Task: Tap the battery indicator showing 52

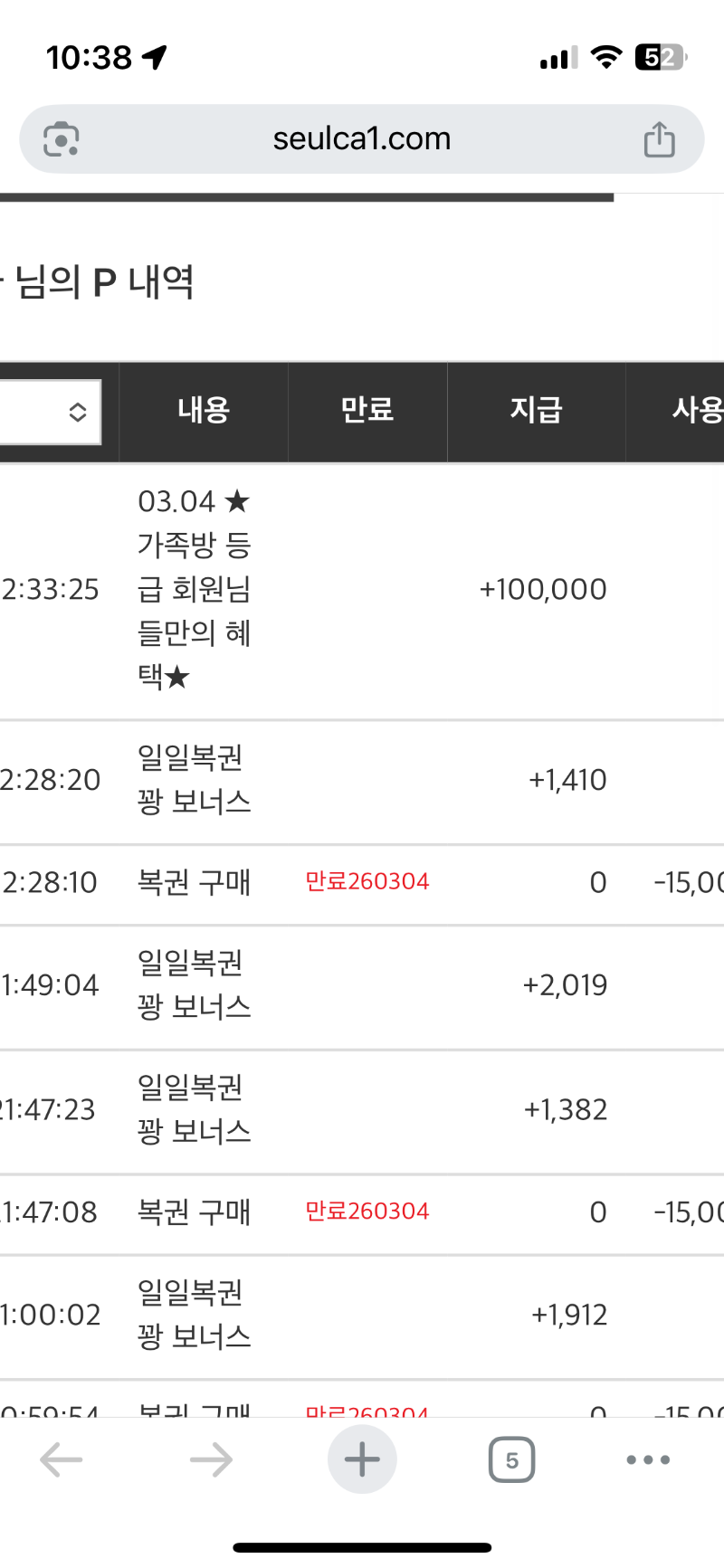Action: 660,58
